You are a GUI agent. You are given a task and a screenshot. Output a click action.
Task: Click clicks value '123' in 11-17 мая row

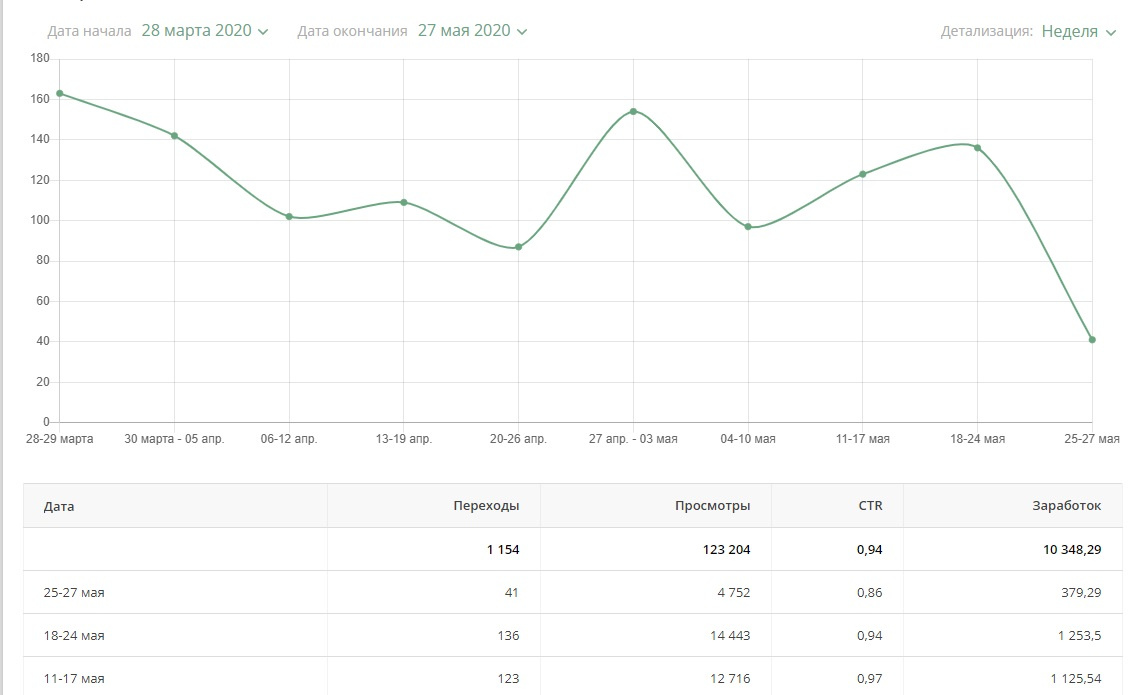(x=508, y=679)
